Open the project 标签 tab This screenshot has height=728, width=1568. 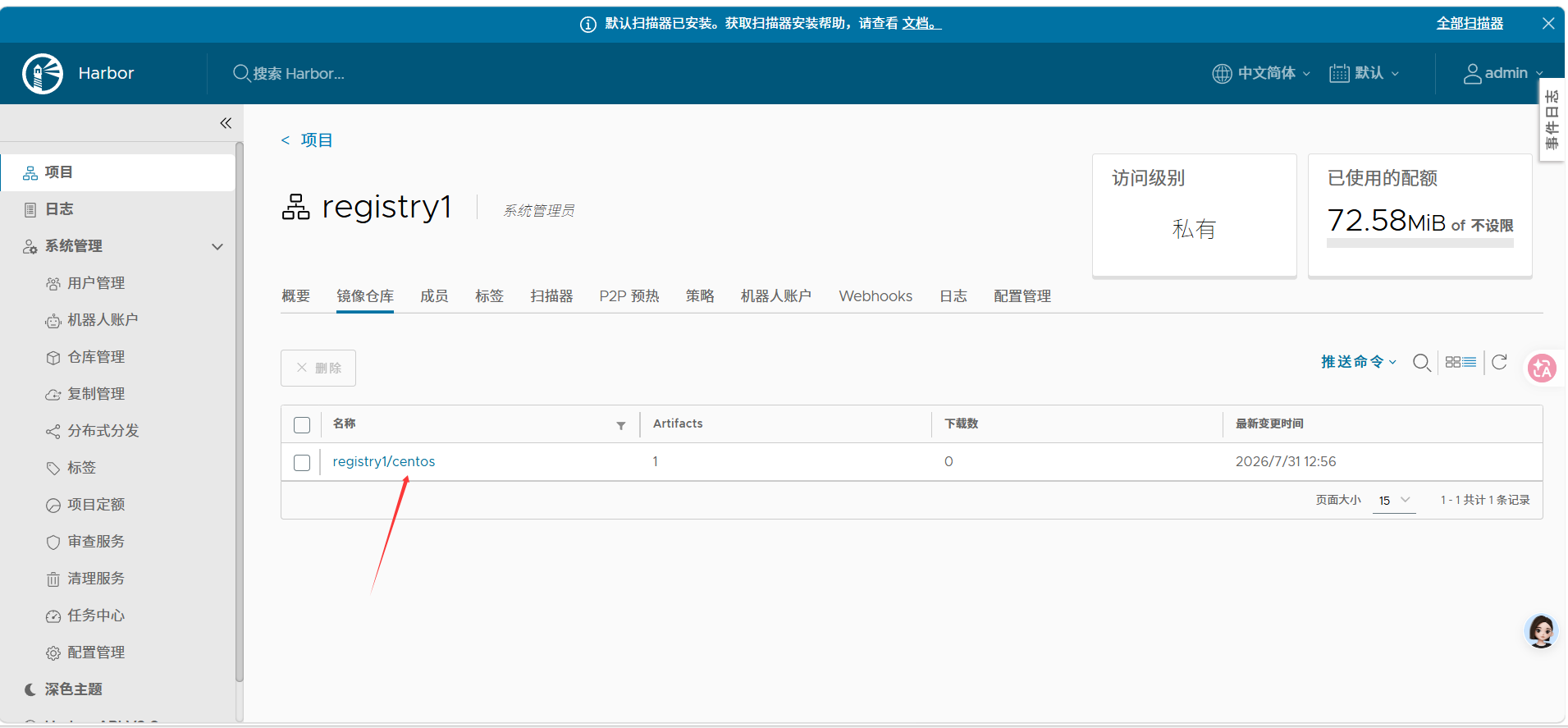[x=489, y=296]
